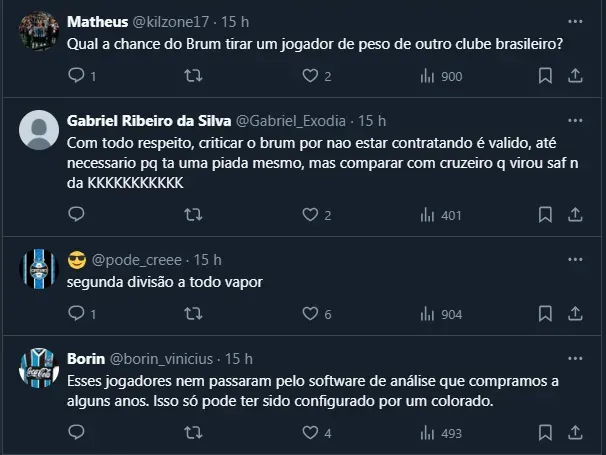Reply to Matheus's tweet
This screenshot has height=455, width=606.
tap(76, 76)
